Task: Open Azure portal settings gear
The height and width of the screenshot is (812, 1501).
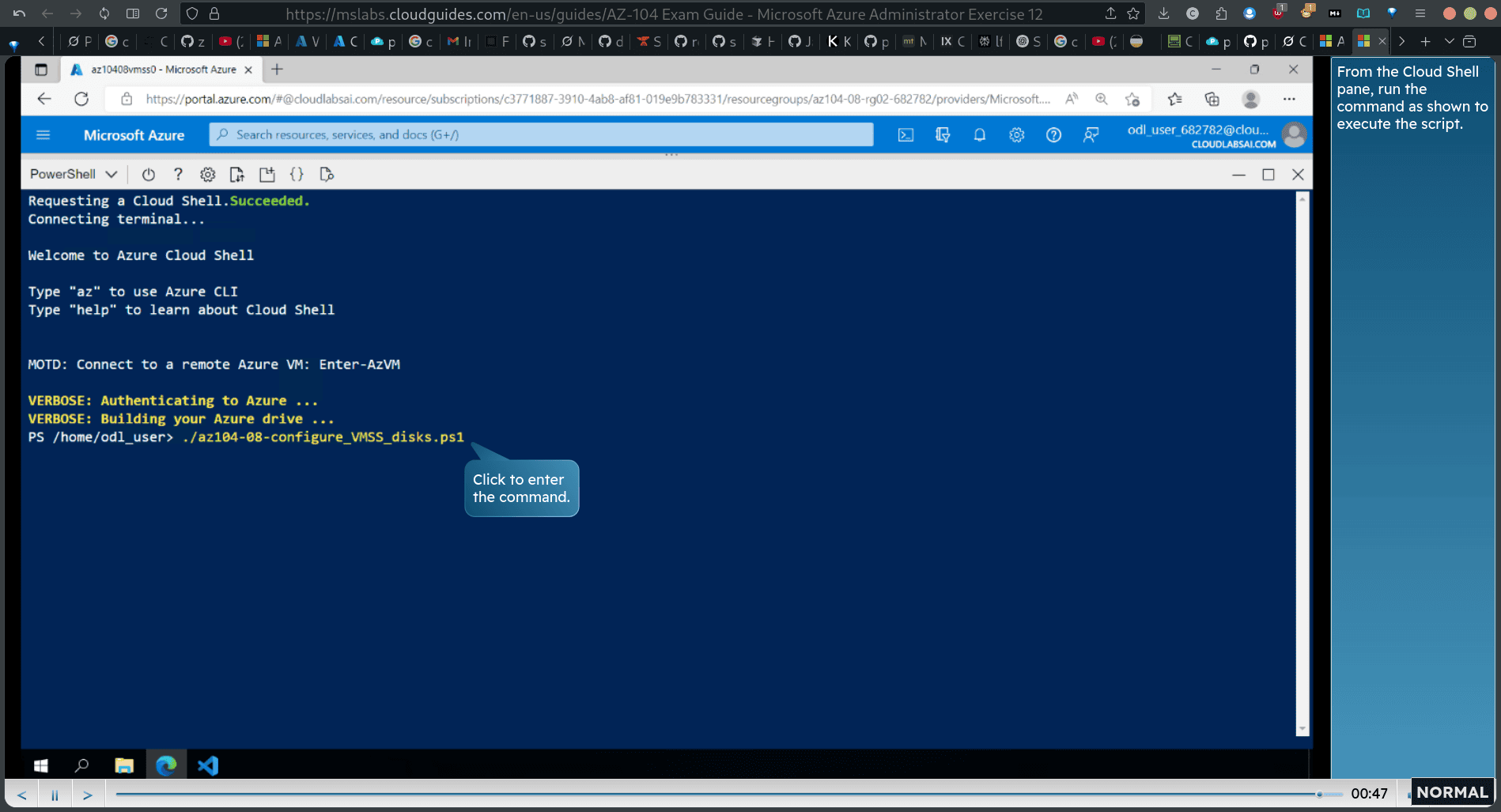Action: pyautogui.click(x=1016, y=135)
